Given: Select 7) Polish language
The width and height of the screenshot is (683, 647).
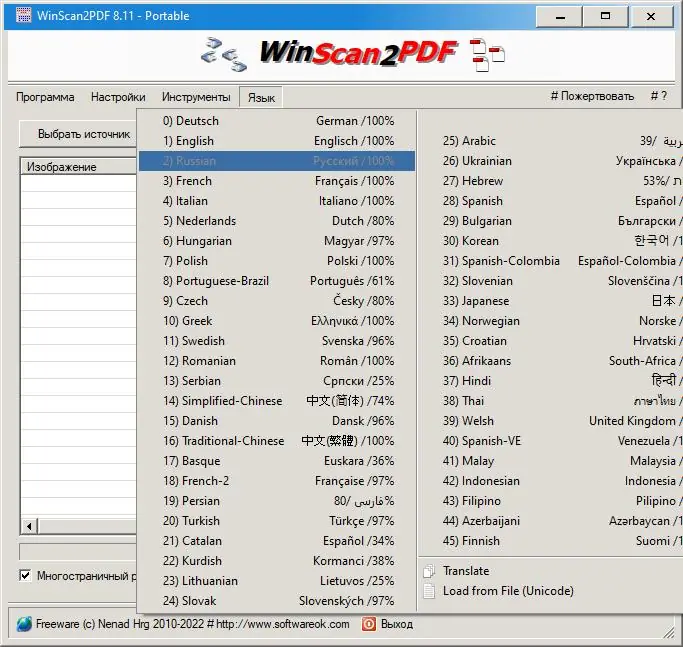Looking at the screenshot, I should (277, 261).
